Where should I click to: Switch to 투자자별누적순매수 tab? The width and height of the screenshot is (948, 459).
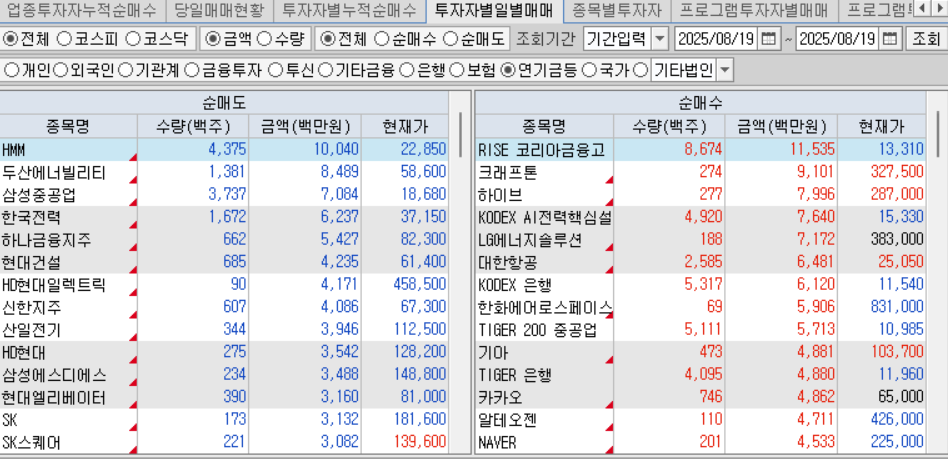[x=349, y=10]
